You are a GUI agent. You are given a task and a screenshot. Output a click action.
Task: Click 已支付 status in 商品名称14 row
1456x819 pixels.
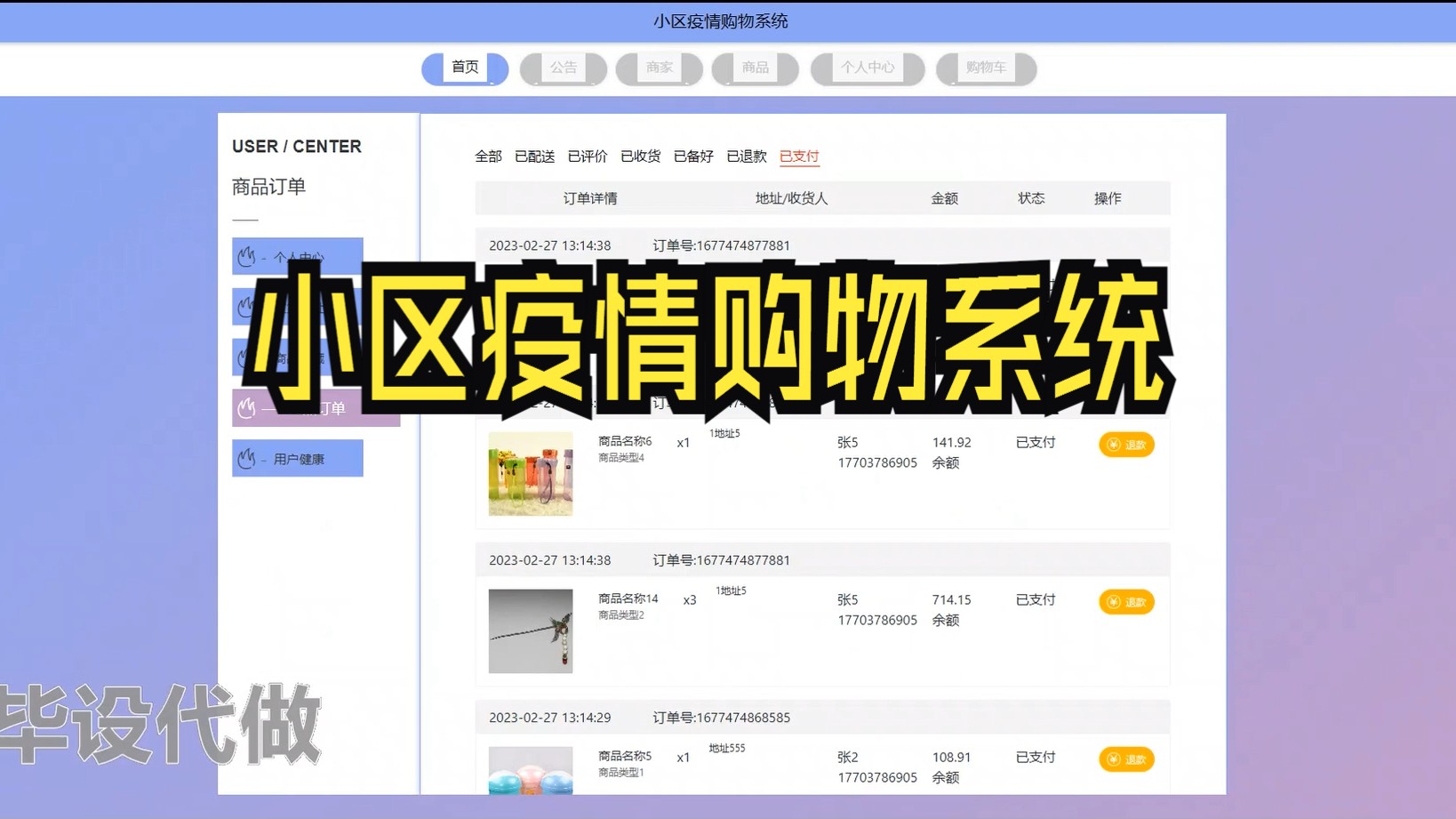coord(1036,599)
